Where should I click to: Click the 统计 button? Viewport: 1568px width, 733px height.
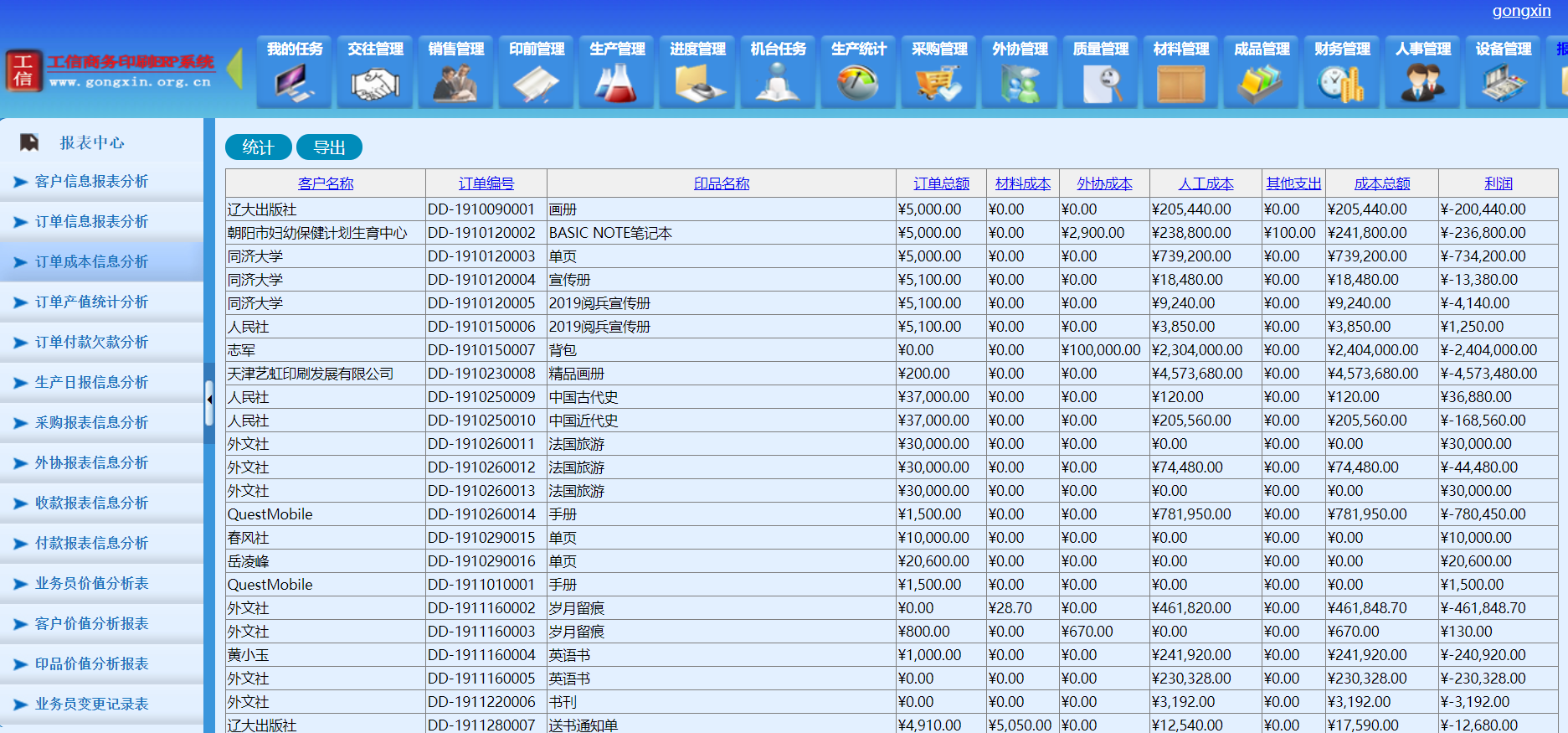[258, 147]
